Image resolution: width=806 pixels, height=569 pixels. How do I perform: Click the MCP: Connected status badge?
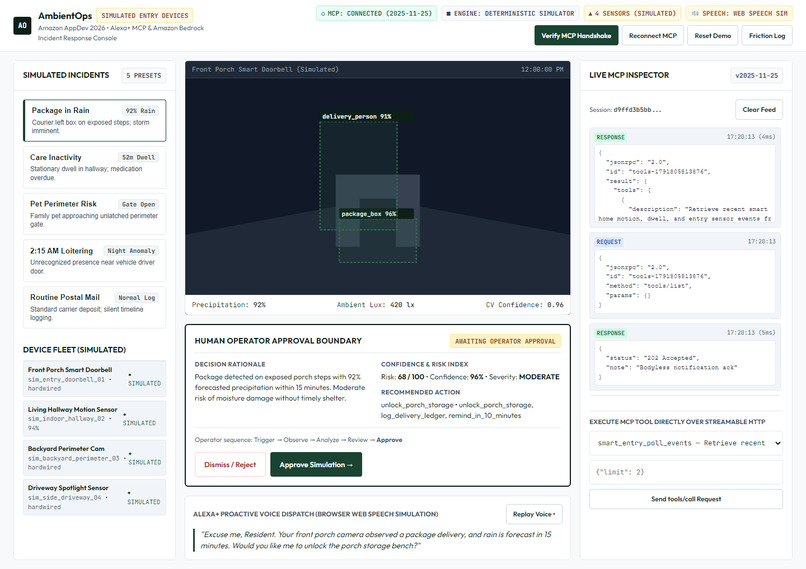click(376, 13)
